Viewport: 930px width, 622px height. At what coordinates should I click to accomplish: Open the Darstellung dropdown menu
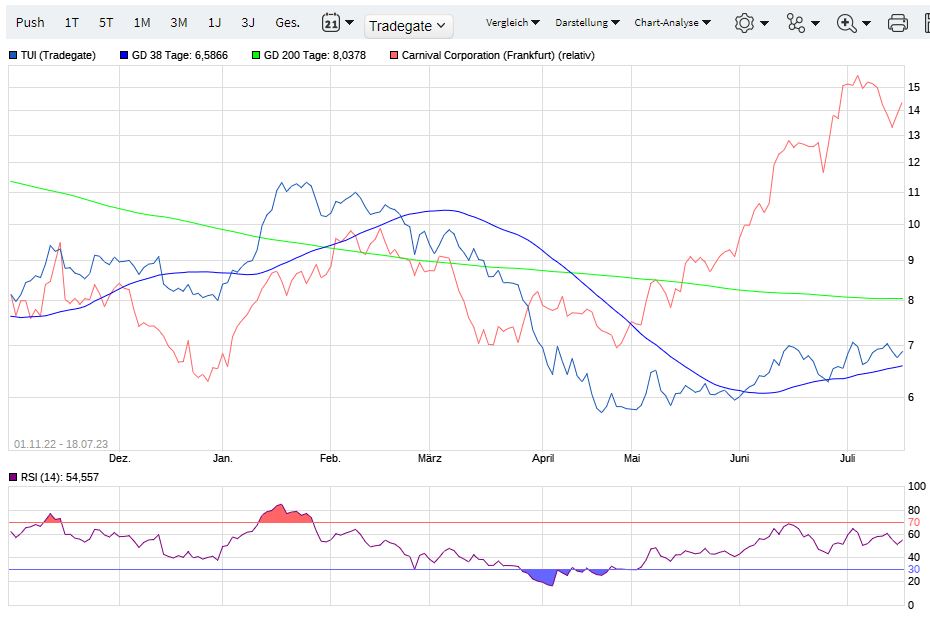587,23
